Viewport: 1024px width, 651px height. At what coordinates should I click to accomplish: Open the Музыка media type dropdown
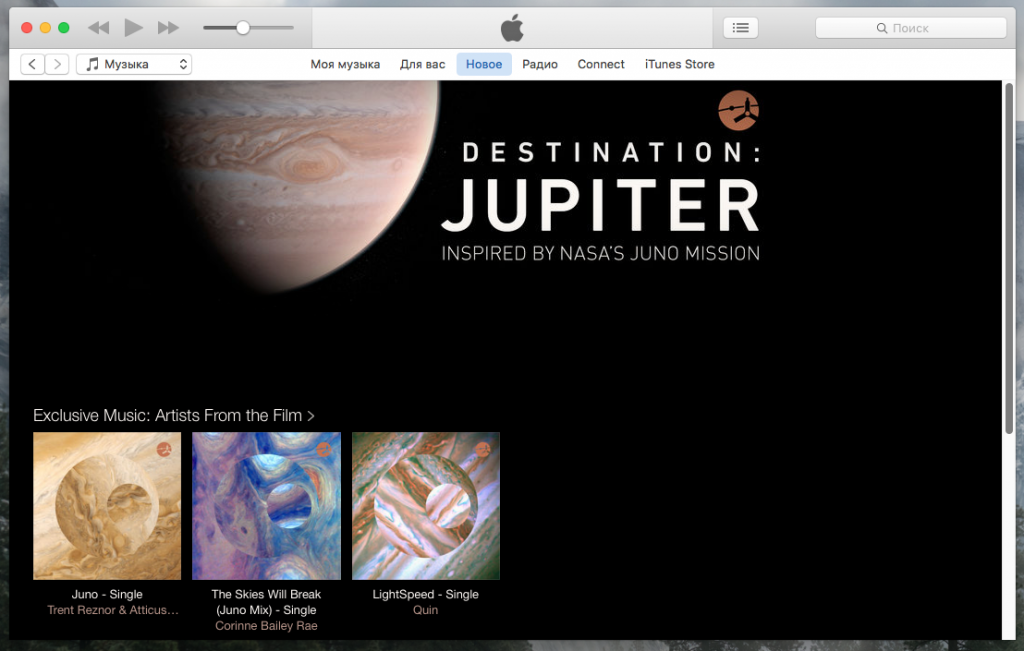[134, 64]
